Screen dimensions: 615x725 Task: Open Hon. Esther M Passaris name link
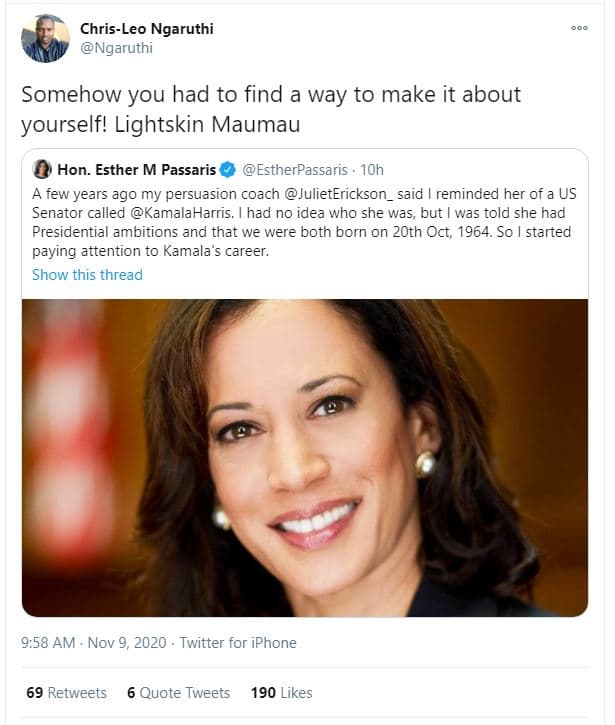(x=135, y=169)
